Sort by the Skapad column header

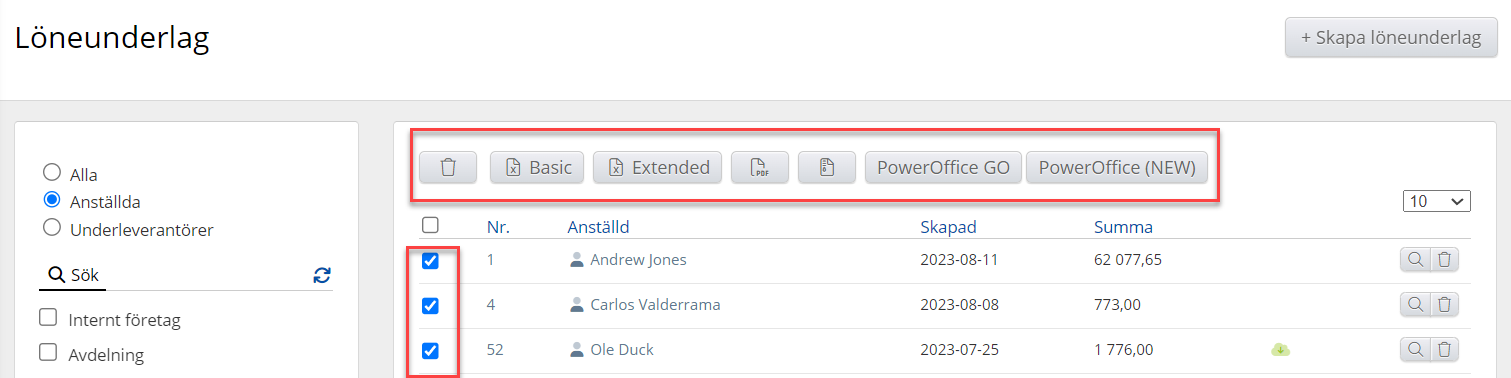coord(948,226)
